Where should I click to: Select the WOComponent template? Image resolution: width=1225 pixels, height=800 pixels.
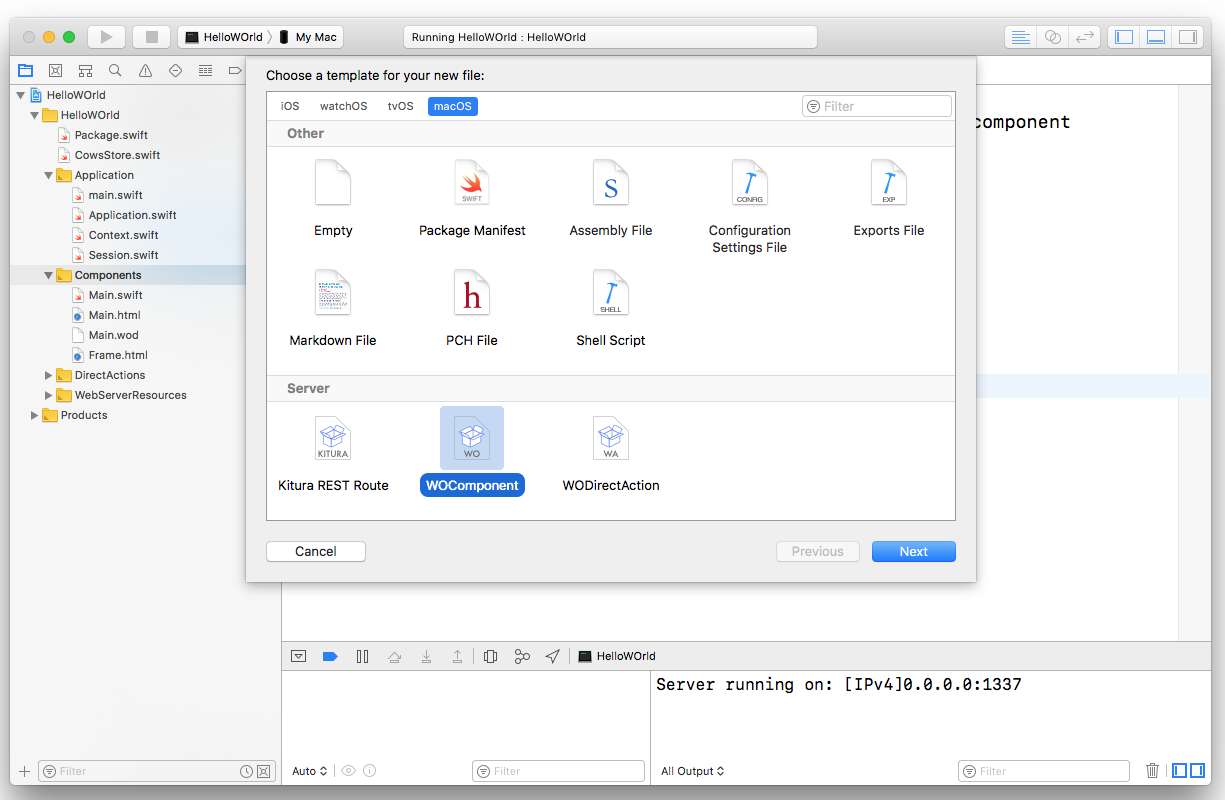472,452
